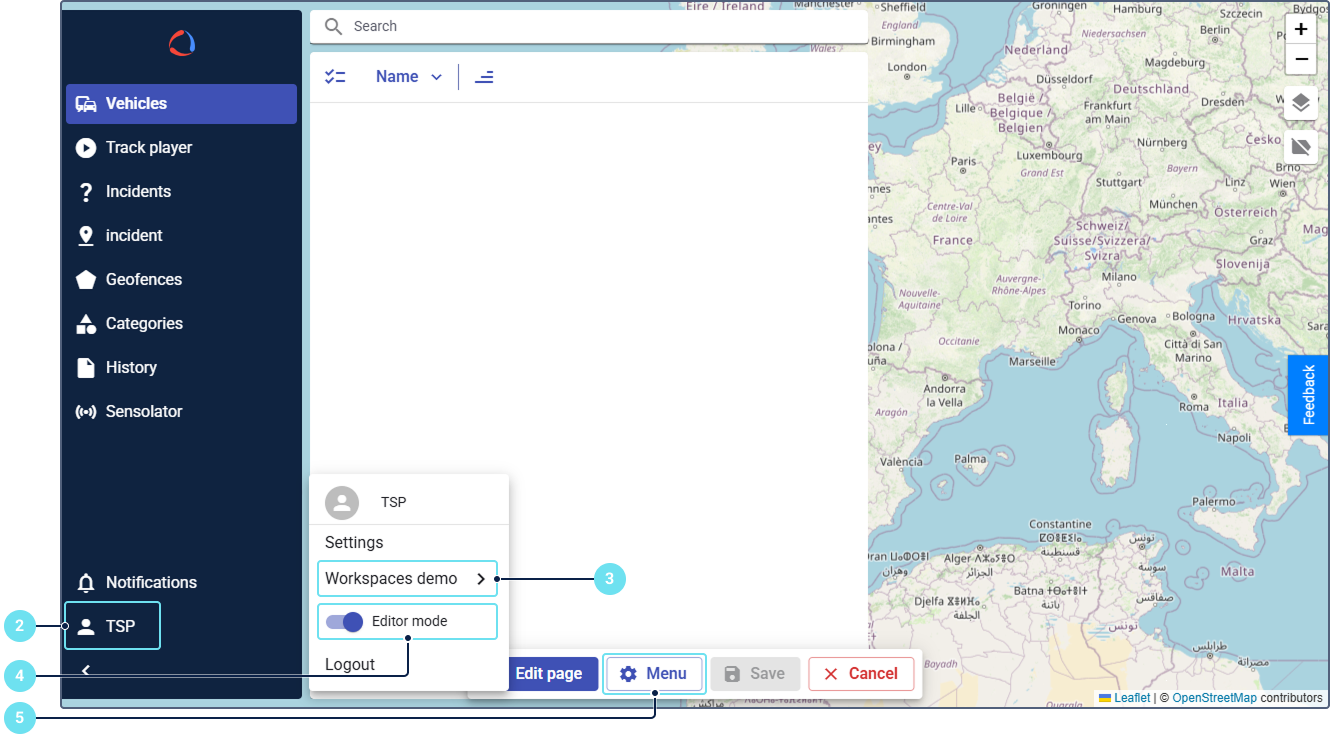
Task: Click the Geofences pentagon icon
Action: [x=86, y=280]
